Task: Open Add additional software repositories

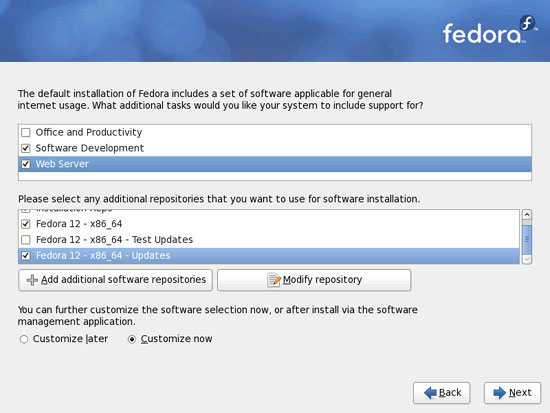Action: [115, 280]
